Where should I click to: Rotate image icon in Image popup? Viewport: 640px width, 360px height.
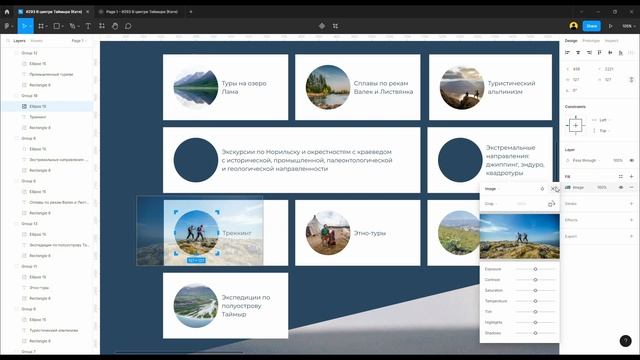coord(551,204)
